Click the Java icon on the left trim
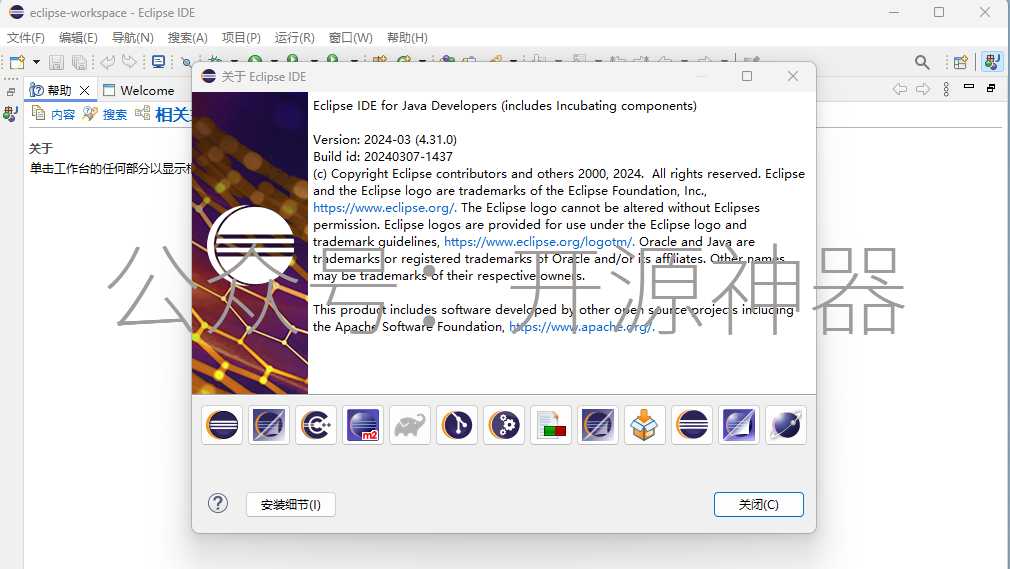Screen dimensions: 1010x569 tap(11, 115)
